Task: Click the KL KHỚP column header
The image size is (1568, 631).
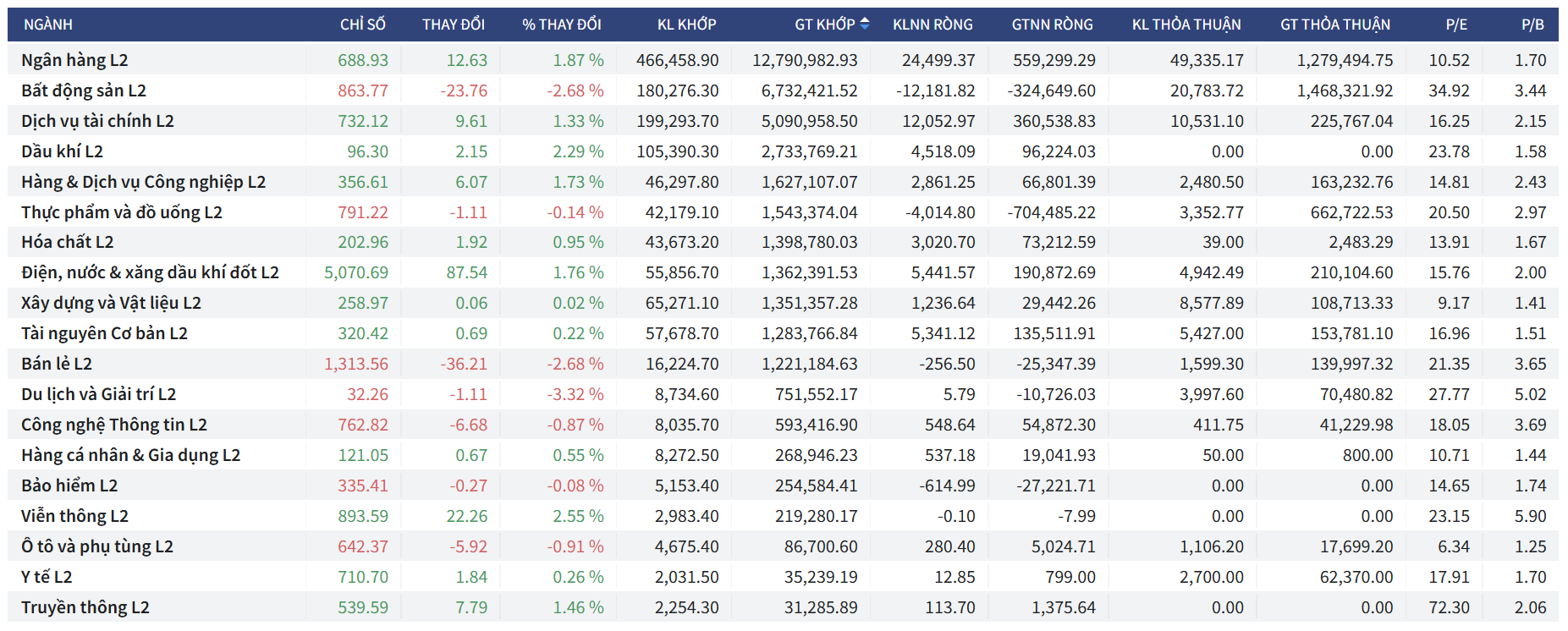Action: (x=686, y=25)
